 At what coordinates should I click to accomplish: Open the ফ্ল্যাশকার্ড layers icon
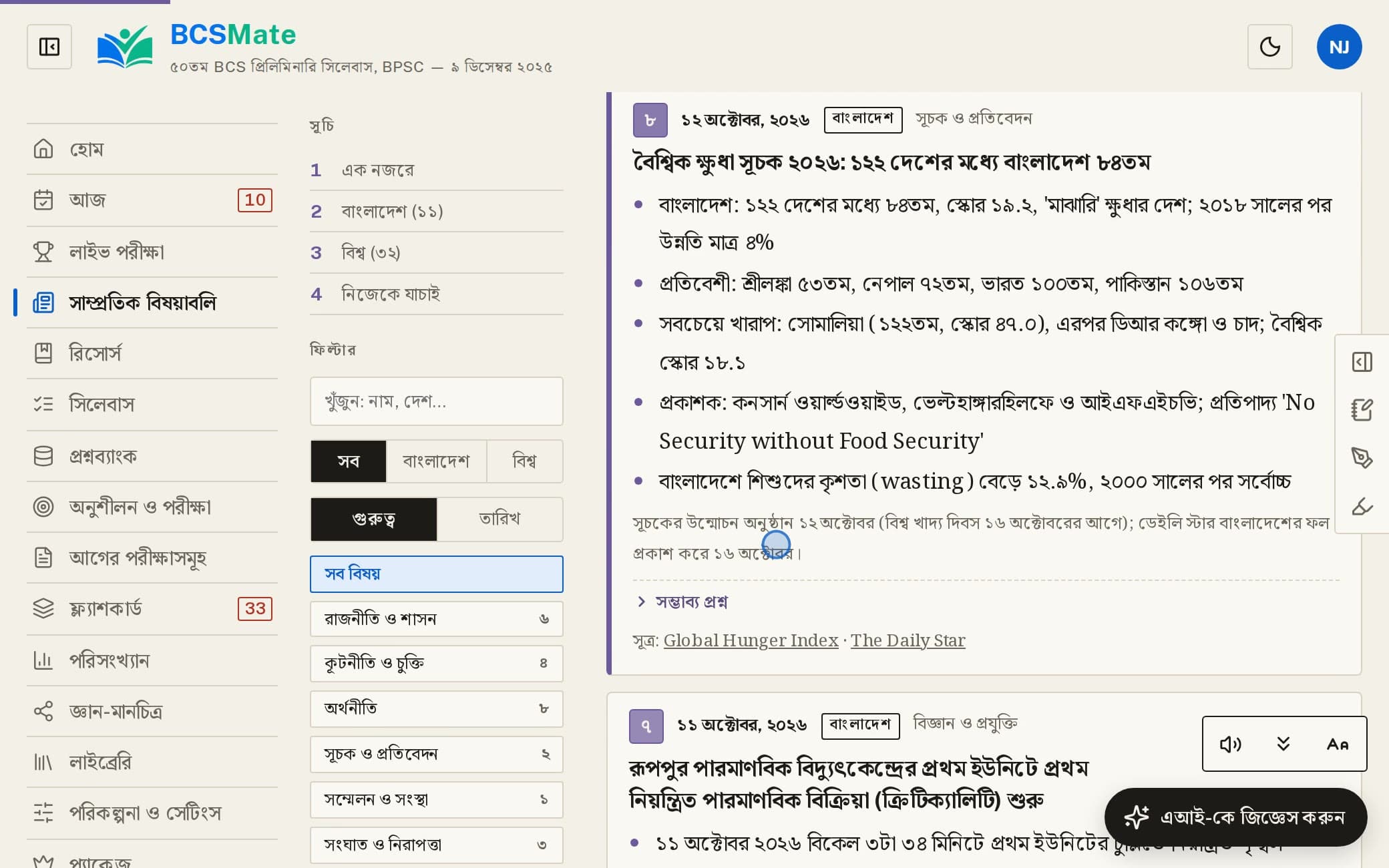point(43,608)
